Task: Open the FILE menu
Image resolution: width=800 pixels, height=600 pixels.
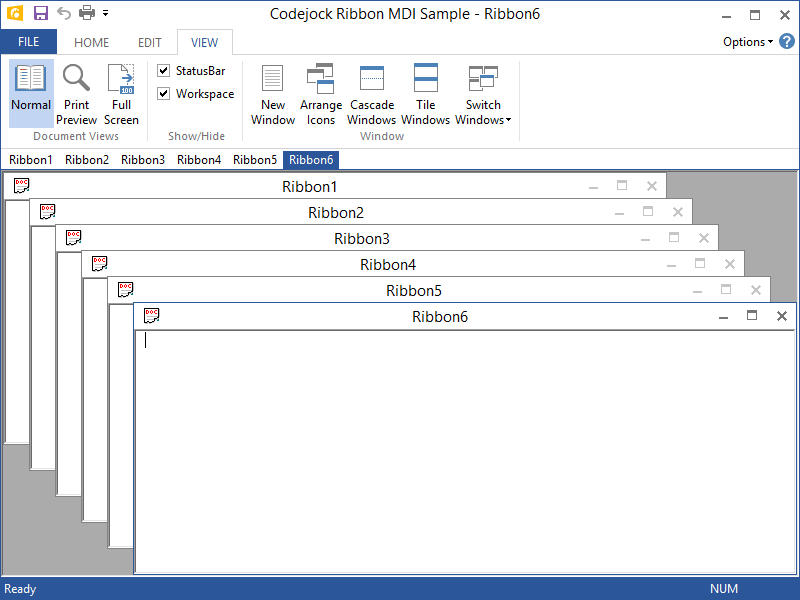Action: tap(29, 42)
